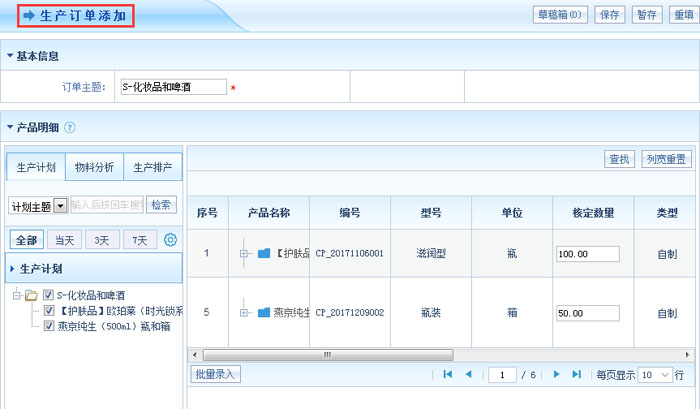This screenshot has width=700, height=409.
Task: Click the 订单主题 input field
Action: [x=172, y=87]
